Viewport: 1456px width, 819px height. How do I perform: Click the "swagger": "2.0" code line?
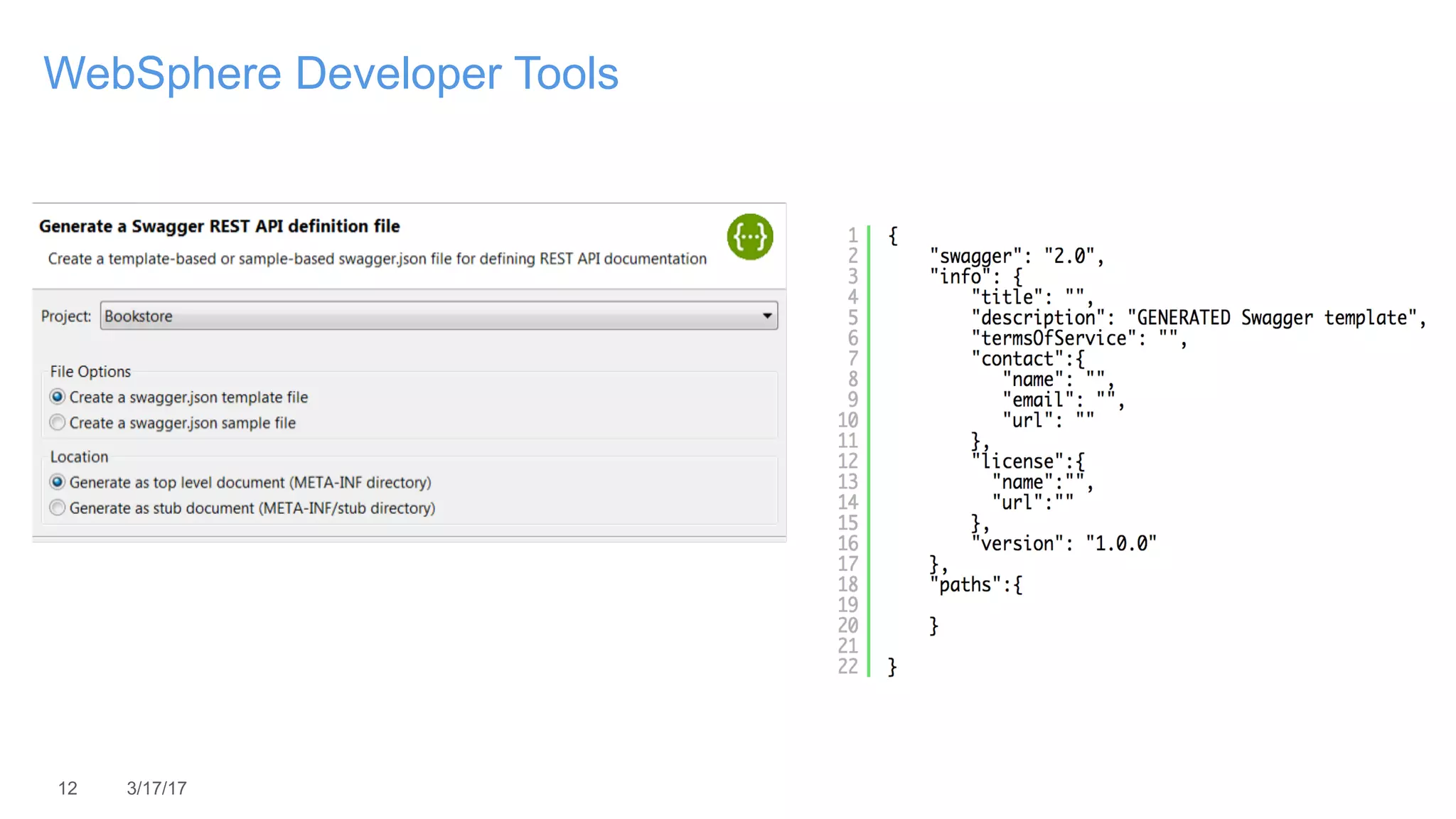coord(1017,256)
